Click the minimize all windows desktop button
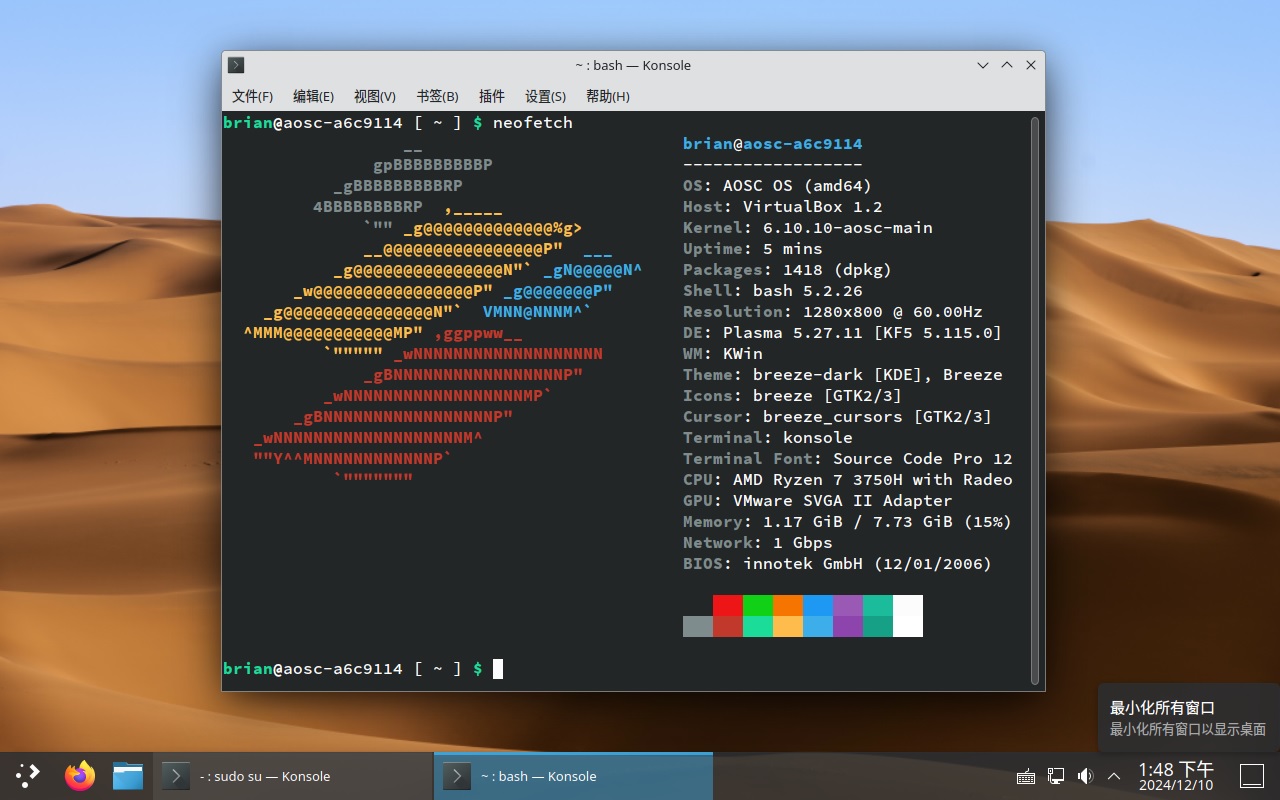The height and width of the screenshot is (800, 1280). pyautogui.click(x=1252, y=776)
